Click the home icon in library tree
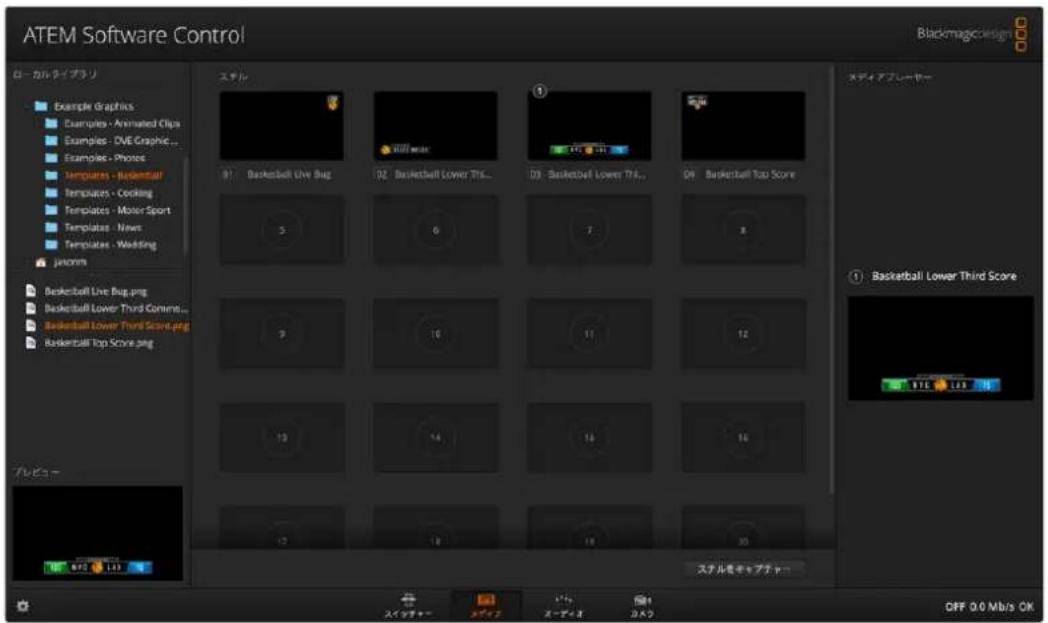Screen dimensions: 1048x623 41,263
